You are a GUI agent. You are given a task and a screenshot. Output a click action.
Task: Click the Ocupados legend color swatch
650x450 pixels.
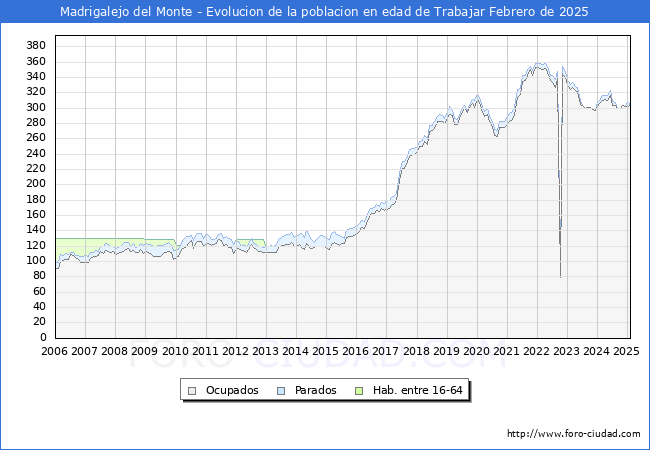(x=192, y=391)
